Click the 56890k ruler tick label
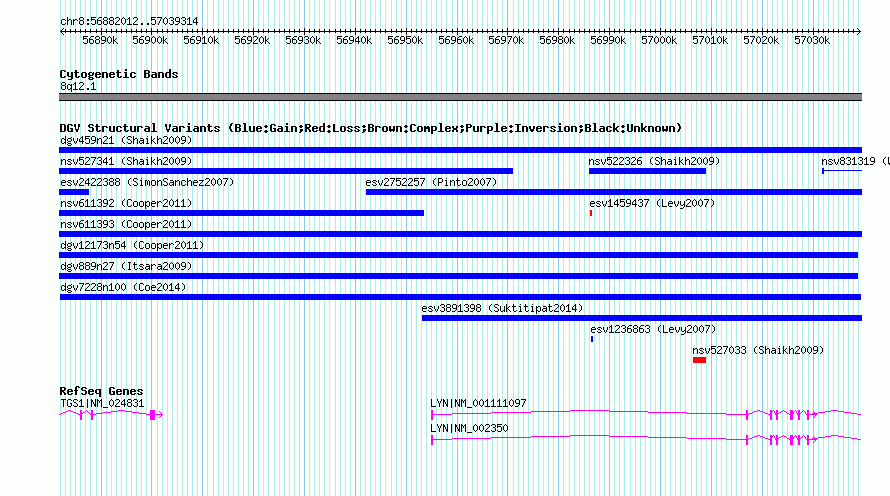The image size is (890, 496). point(100,40)
